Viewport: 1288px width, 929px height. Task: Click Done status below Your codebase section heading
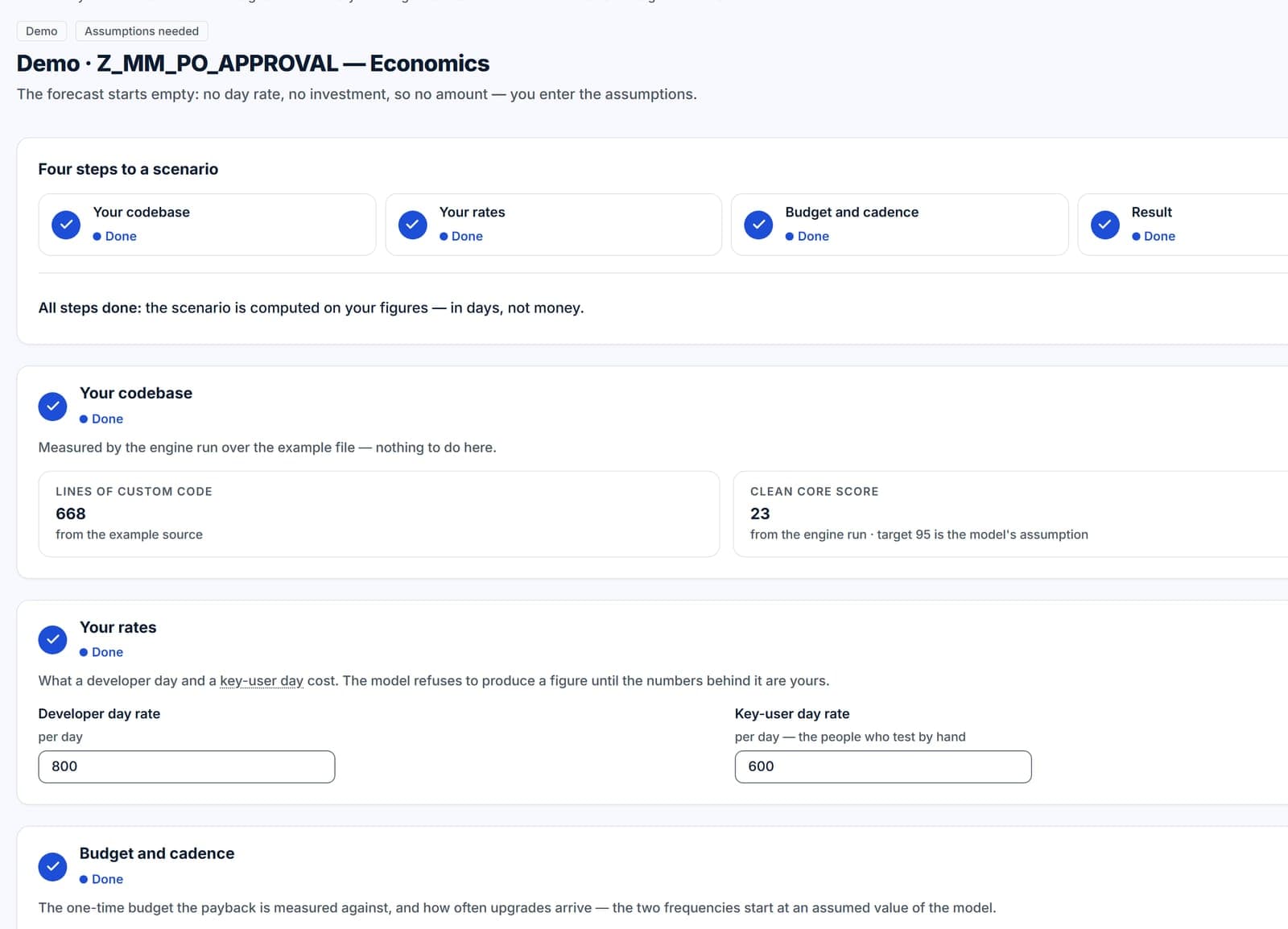(101, 419)
